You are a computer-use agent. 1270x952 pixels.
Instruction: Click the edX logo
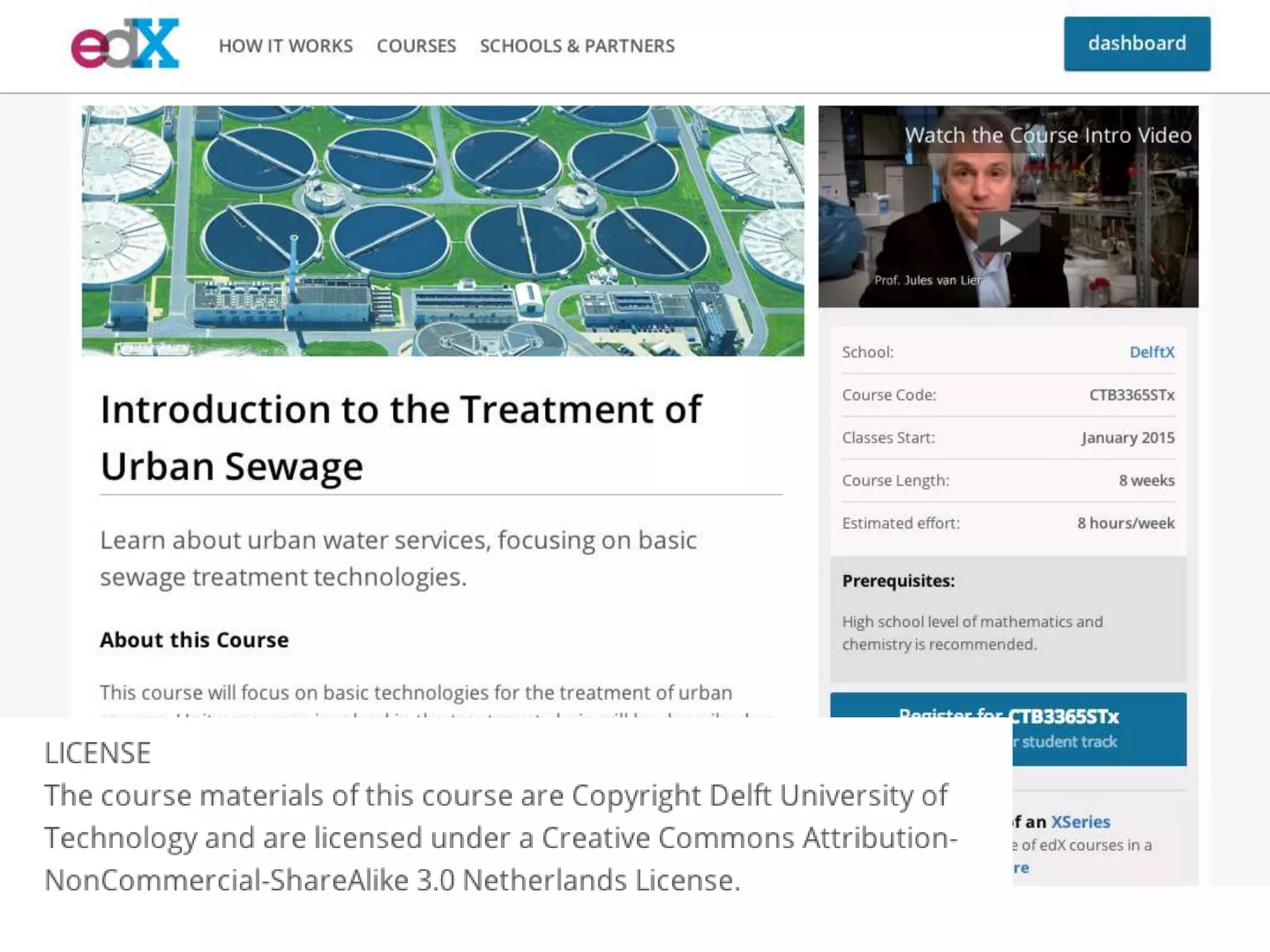[125, 43]
